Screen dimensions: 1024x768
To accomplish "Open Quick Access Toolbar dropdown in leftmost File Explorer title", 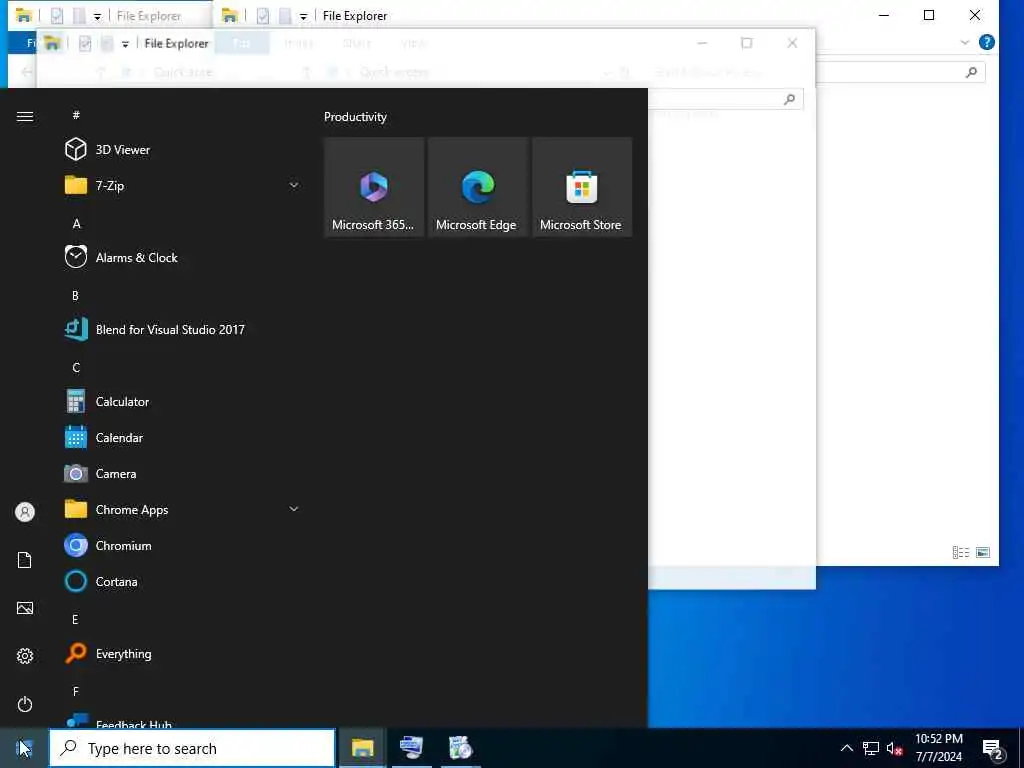I will (x=97, y=16).
